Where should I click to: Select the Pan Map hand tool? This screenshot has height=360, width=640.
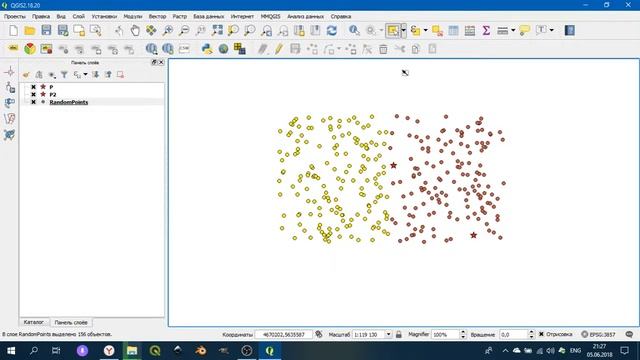tap(135, 31)
